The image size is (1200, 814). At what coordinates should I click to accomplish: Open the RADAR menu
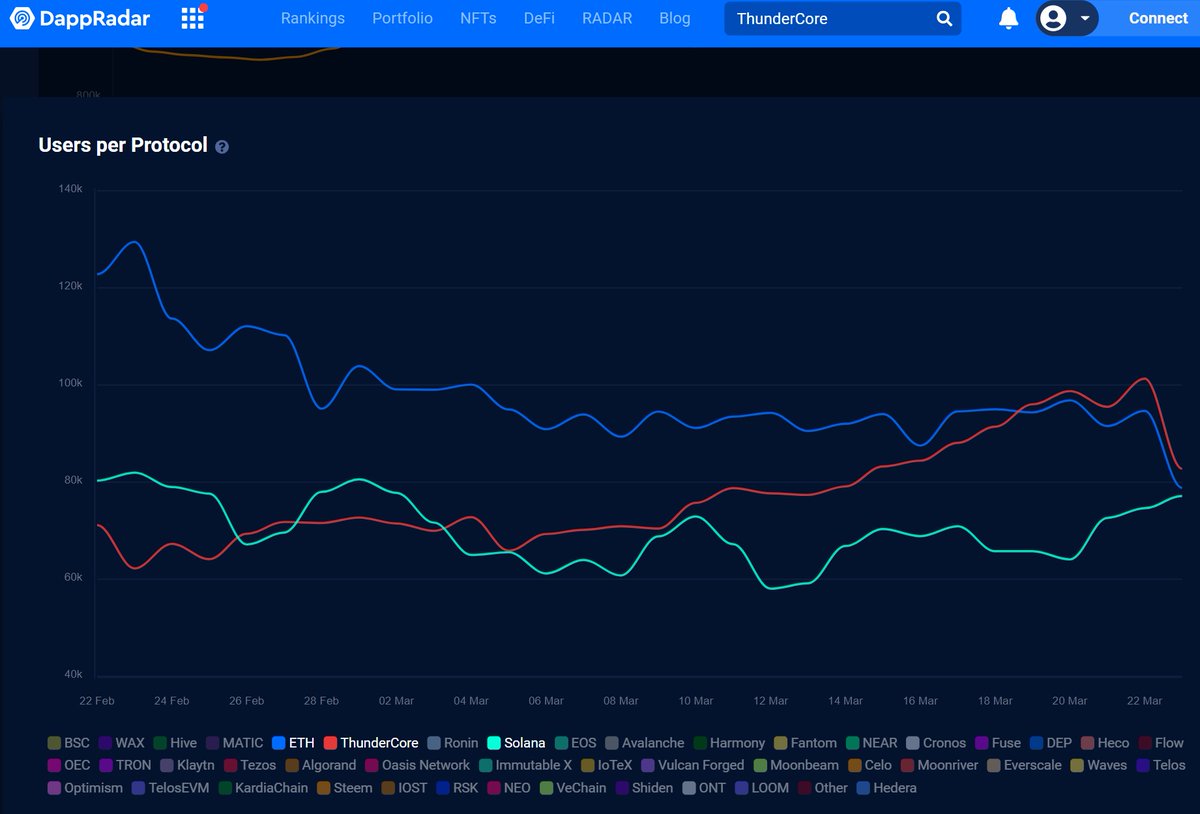(x=607, y=18)
